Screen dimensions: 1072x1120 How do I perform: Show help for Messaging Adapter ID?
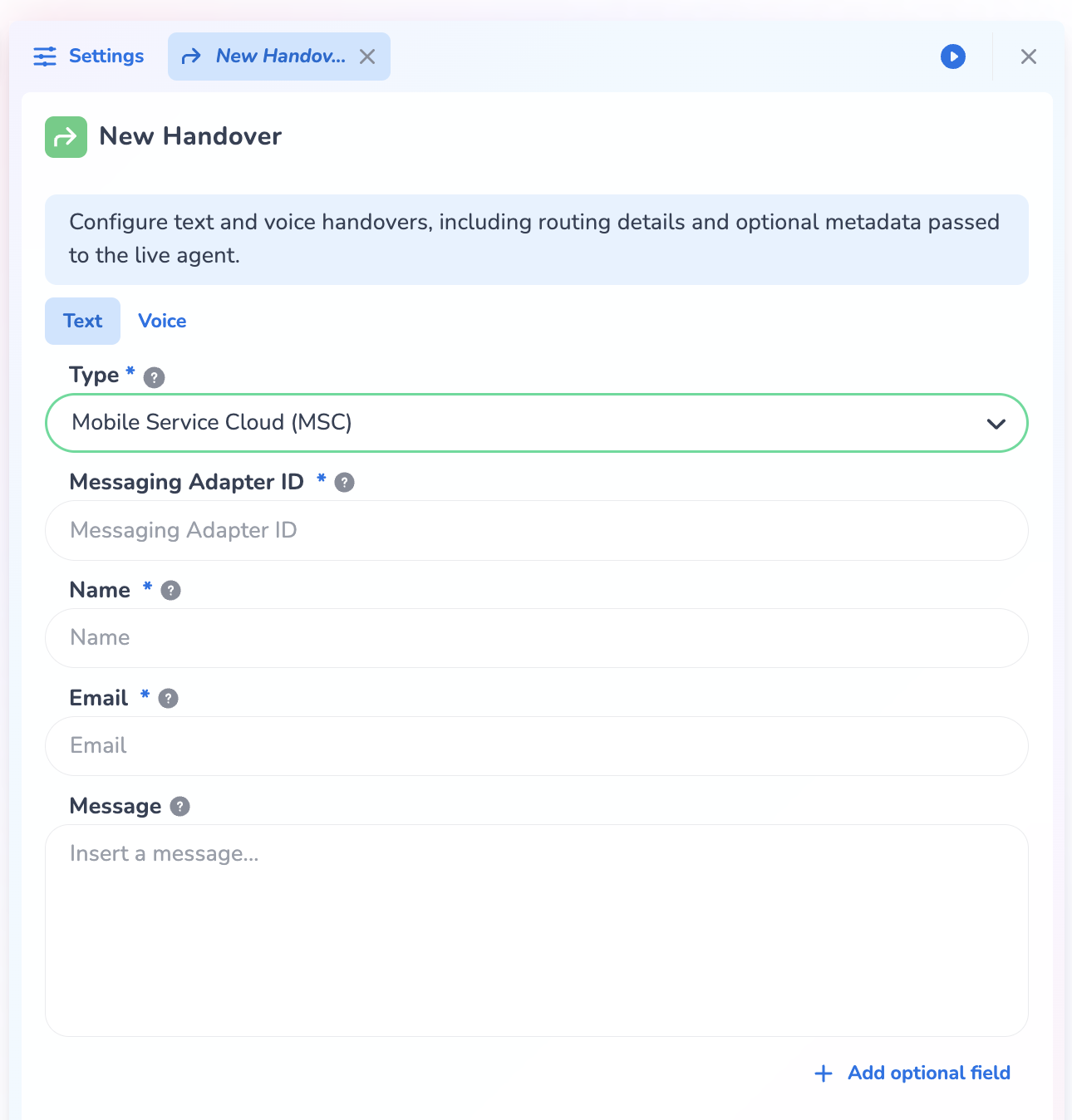coord(344,483)
